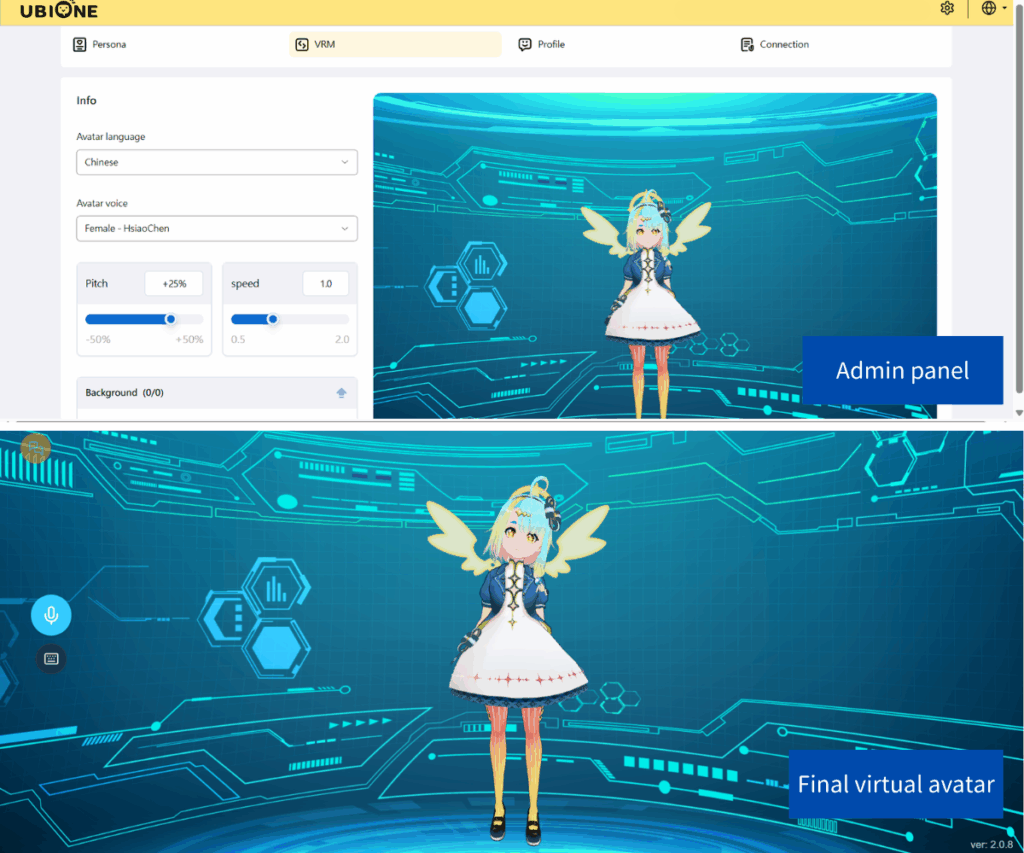Switch to the Persona tab
1024x853 pixels.
(99, 44)
